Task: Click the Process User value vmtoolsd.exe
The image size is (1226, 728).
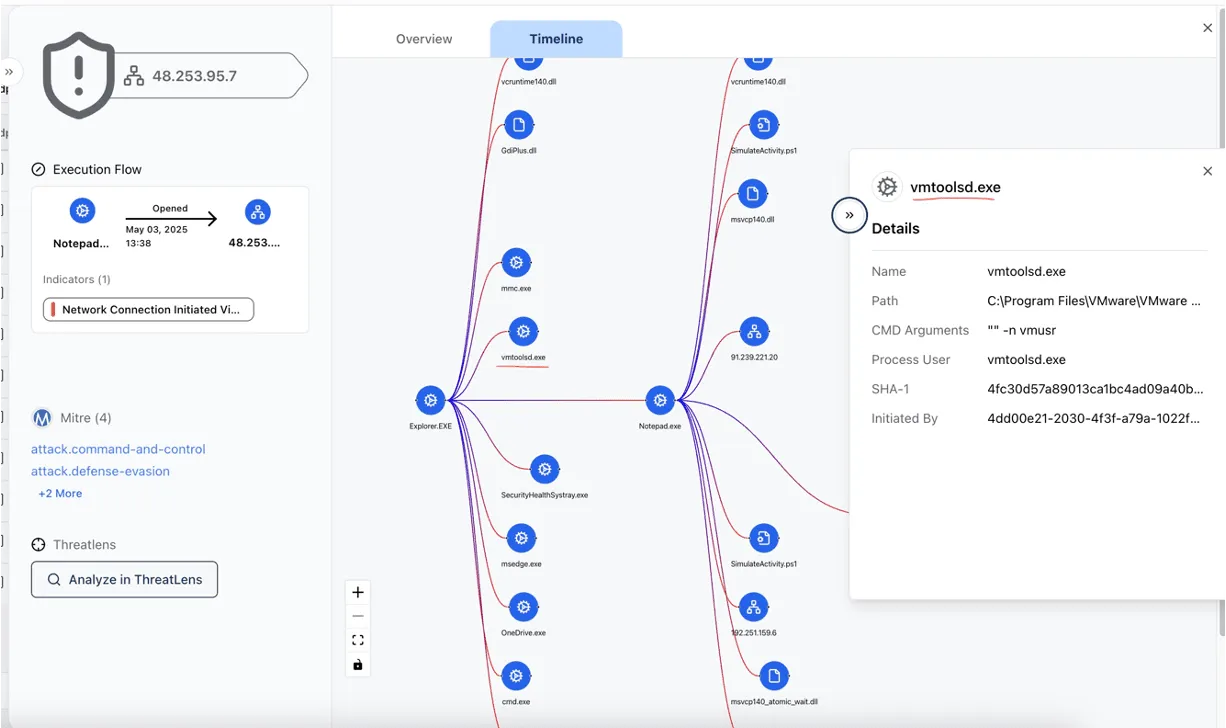Action: pyautogui.click(x=1026, y=360)
